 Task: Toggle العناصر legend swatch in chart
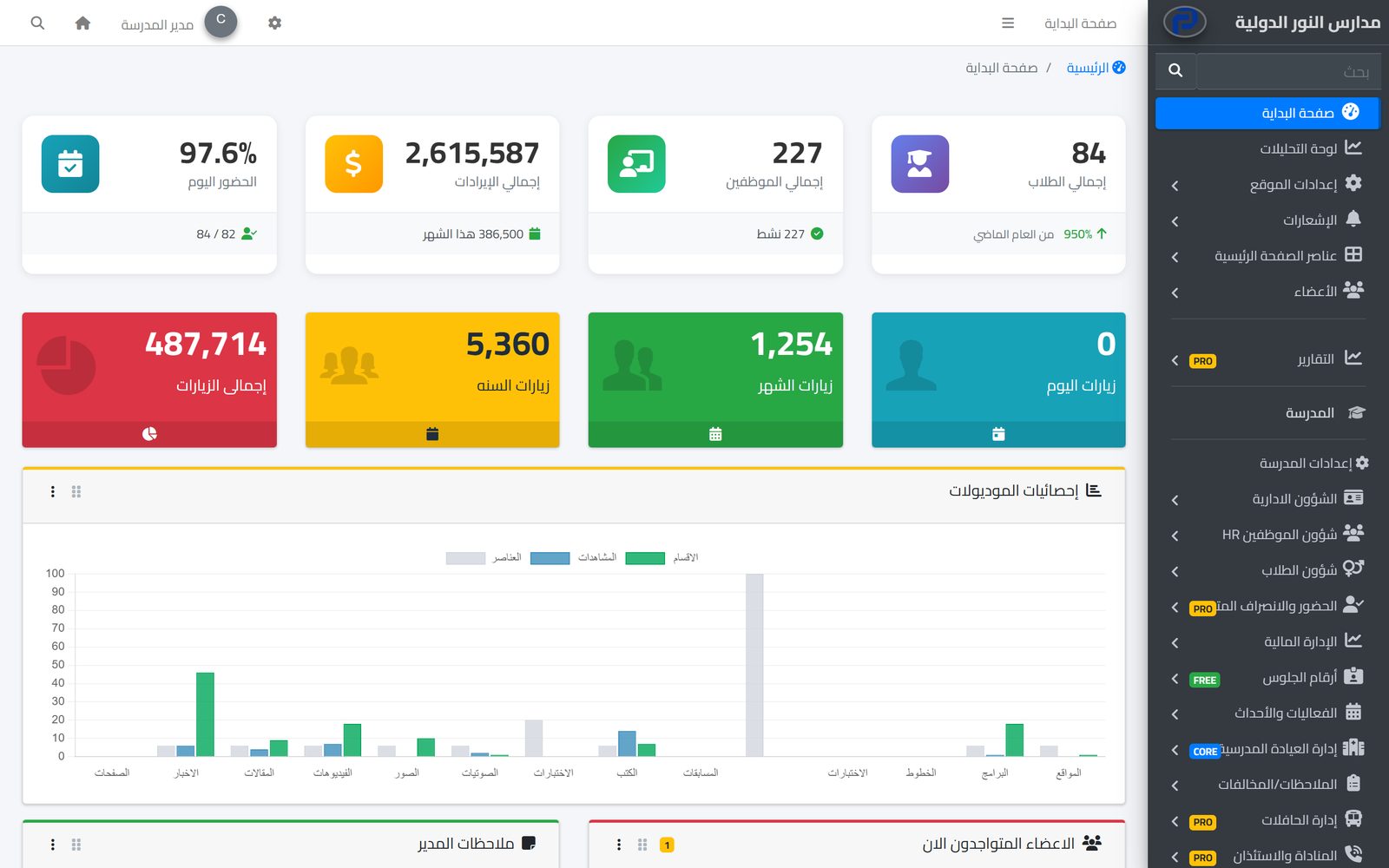465,558
